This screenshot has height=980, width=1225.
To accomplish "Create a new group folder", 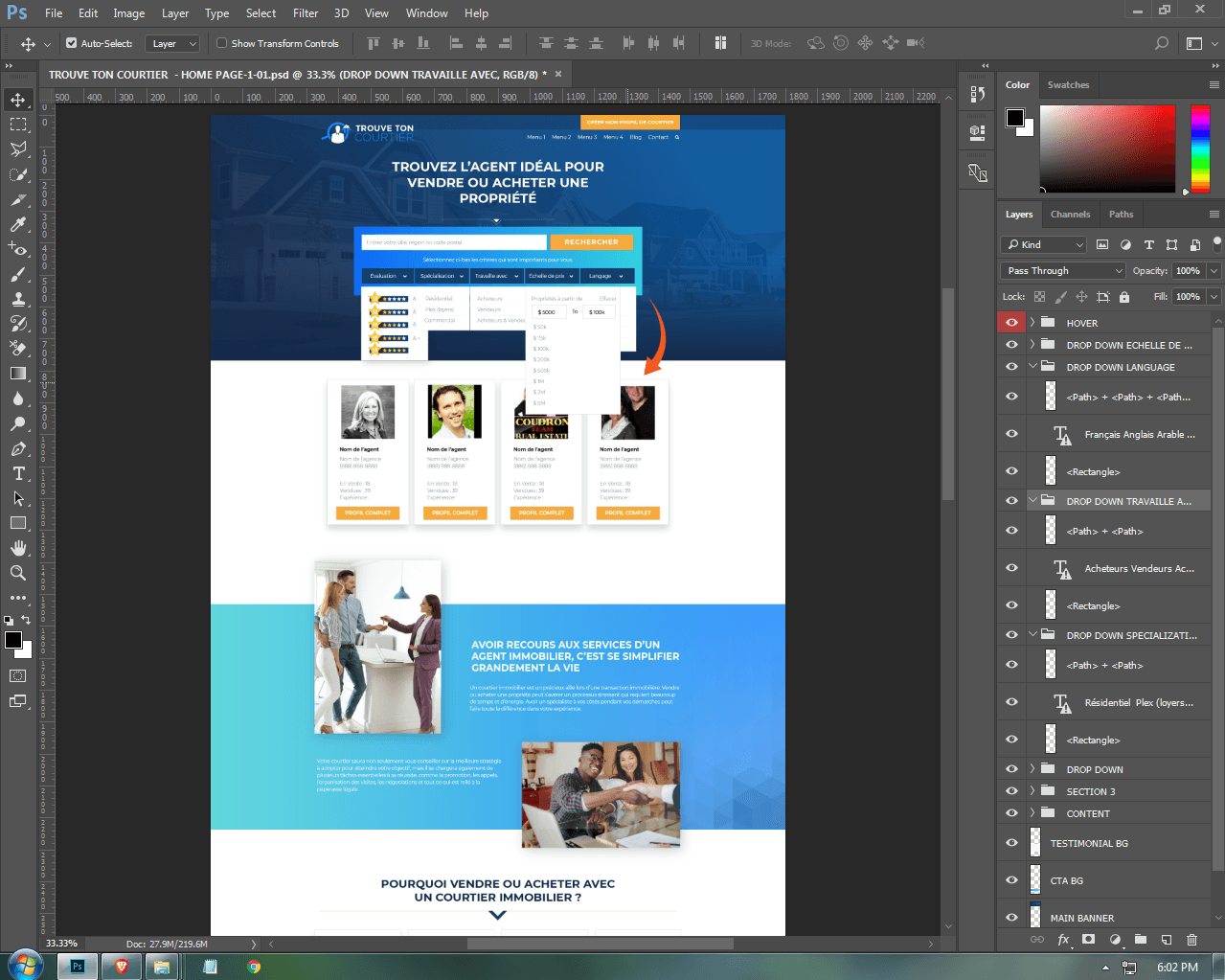I will (x=1141, y=940).
